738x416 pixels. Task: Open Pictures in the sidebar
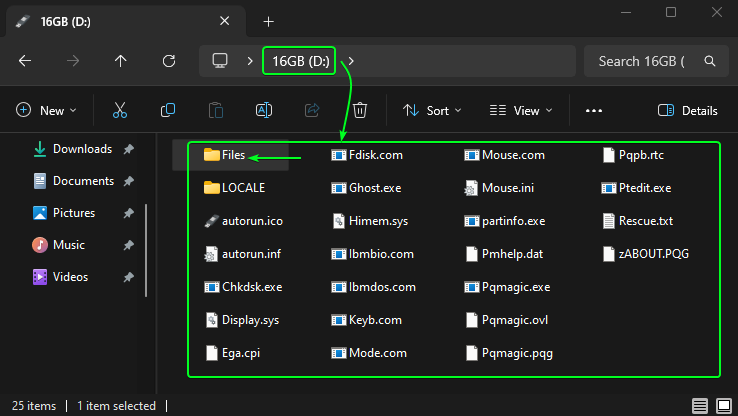pyautogui.click(x=74, y=213)
